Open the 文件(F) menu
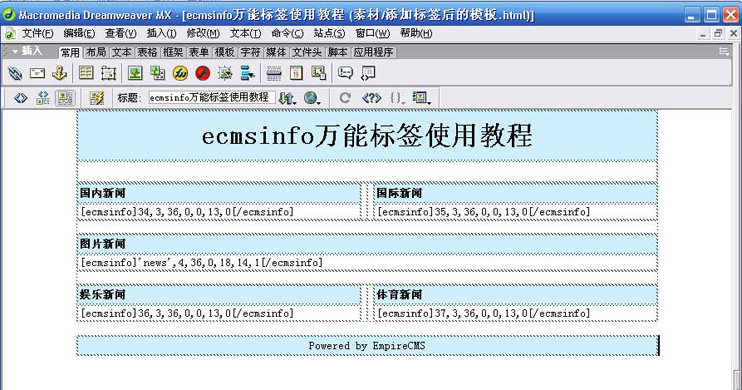This screenshot has height=390, width=742. coord(37,33)
